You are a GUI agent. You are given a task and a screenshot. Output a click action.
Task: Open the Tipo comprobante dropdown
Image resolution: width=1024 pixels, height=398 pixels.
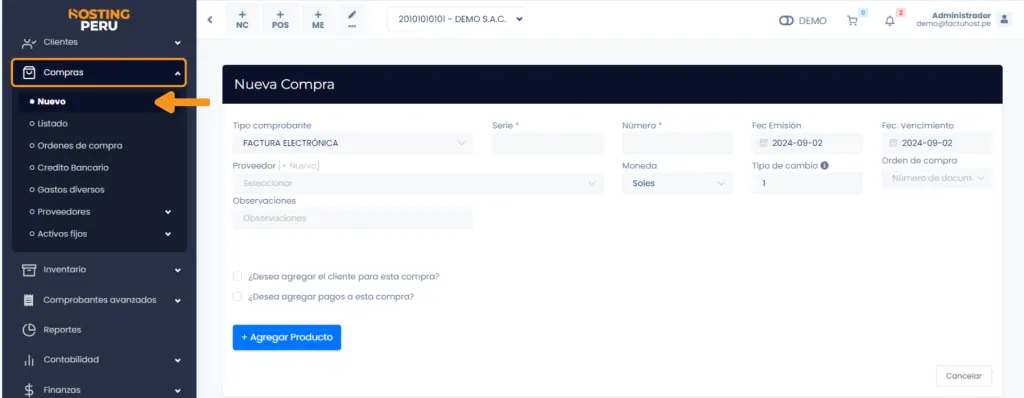[x=353, y=143]
